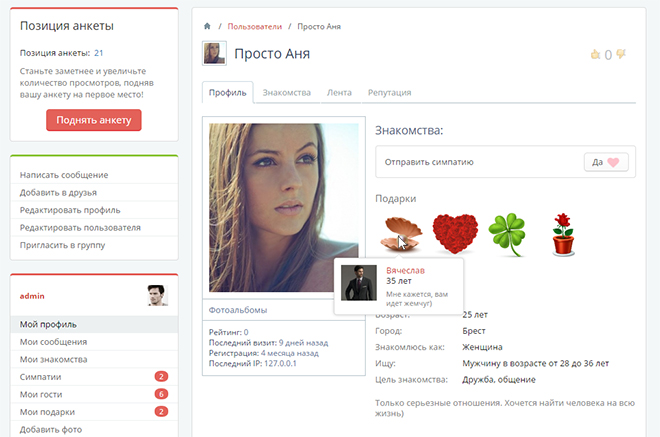Click the Женщина value
The height and width of the screenshot is (437, 660).
(x=482, y=347)
